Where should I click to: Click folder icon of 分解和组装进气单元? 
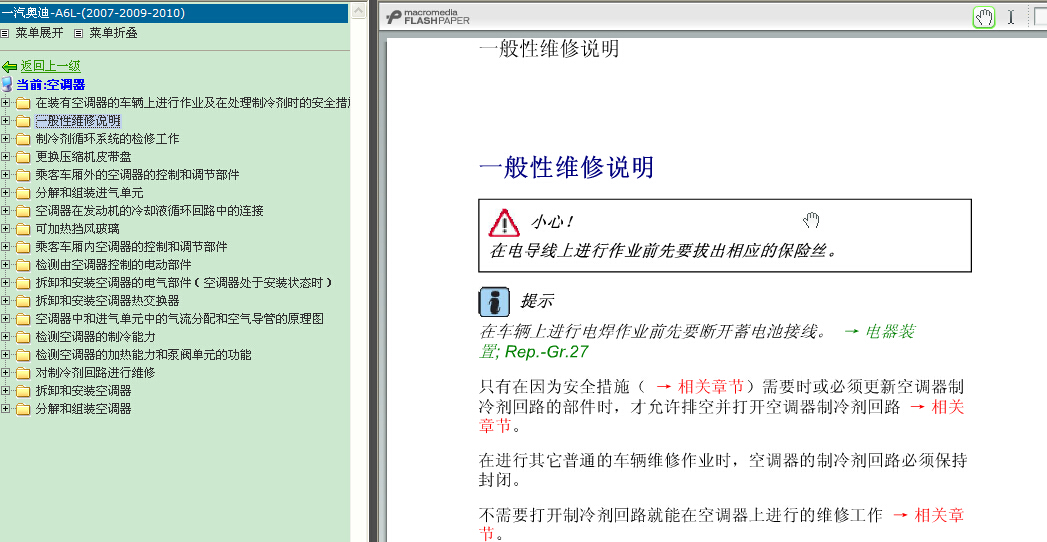23,193
